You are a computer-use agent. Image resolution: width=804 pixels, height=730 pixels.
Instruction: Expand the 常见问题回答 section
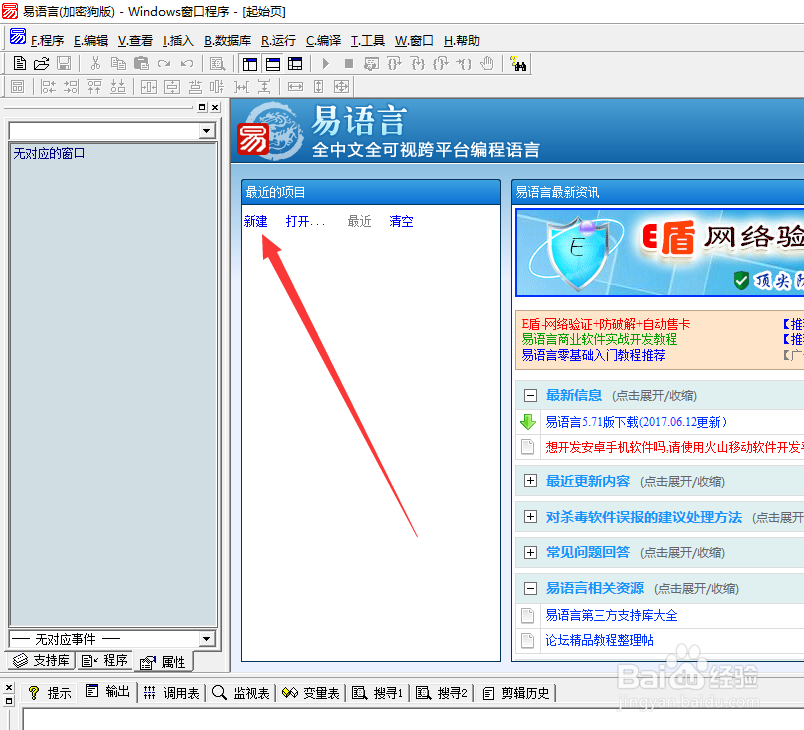tap(530, 552)
